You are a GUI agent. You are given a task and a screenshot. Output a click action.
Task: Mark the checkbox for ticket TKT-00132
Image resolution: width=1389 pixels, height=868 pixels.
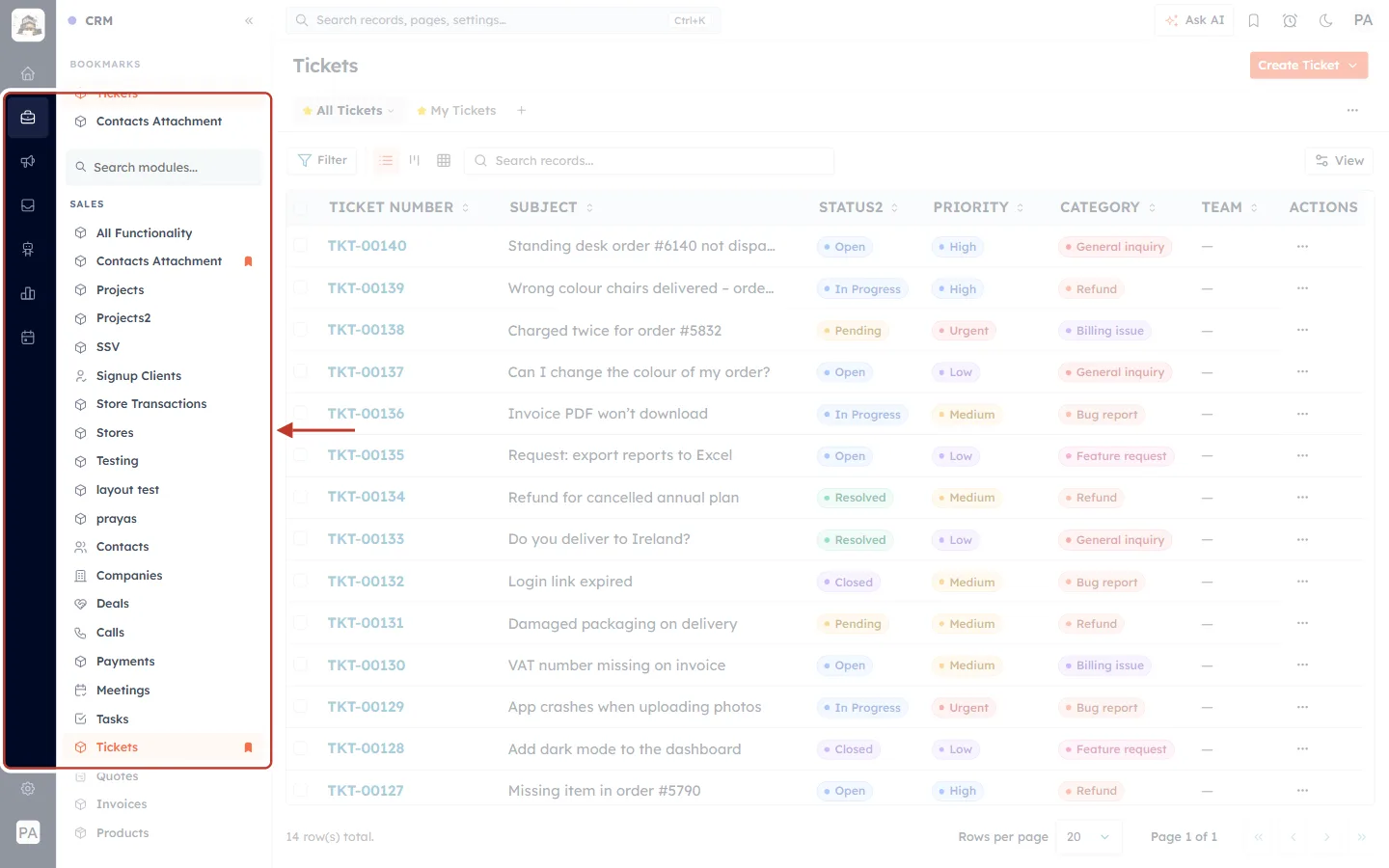[301, 582]
